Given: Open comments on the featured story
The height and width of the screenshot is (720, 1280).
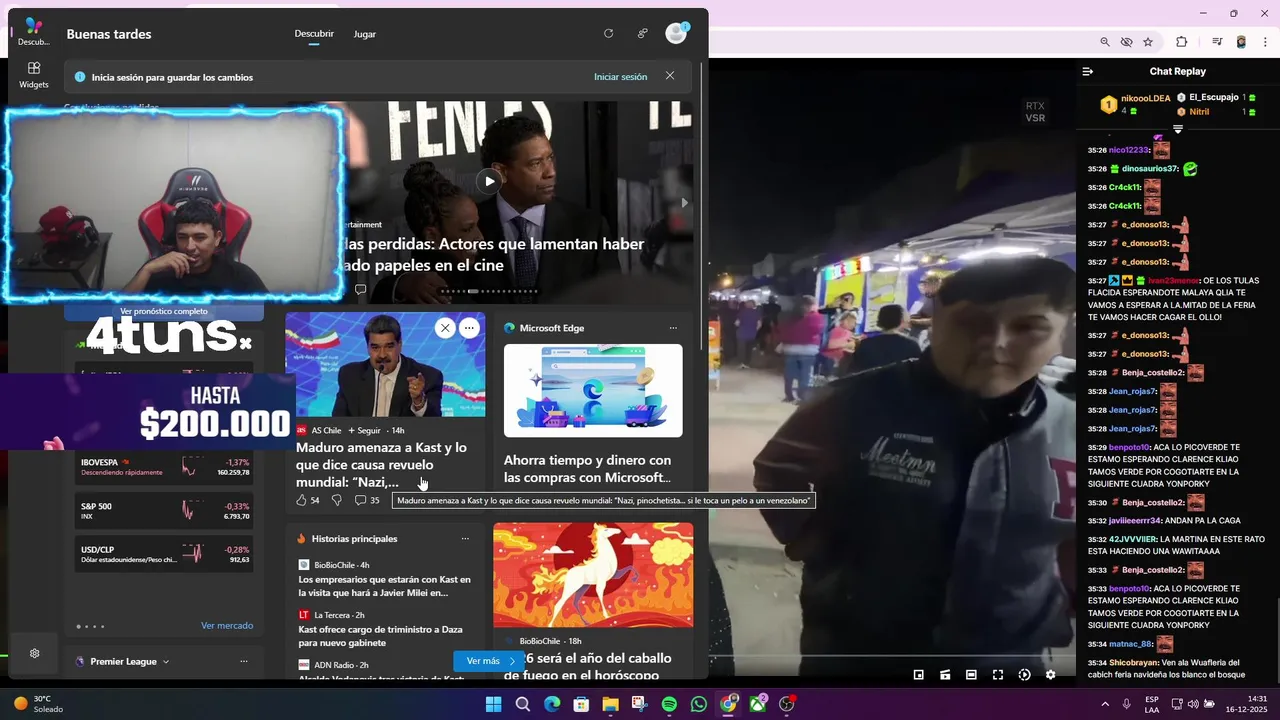Looking at the screenshot, I should (361, 290).
